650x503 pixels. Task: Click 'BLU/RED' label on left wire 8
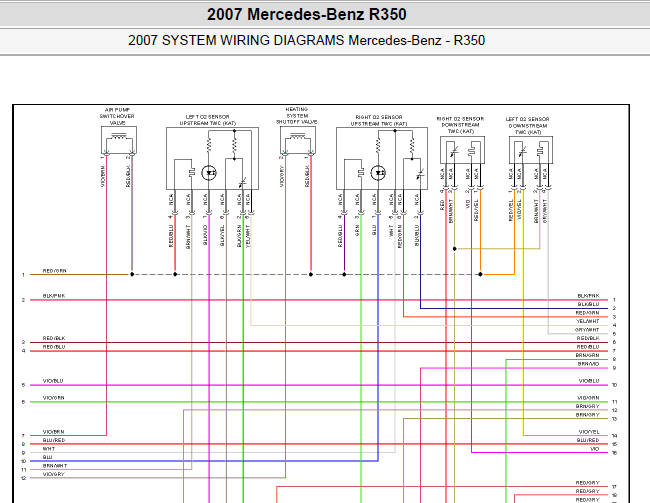pyautogui.click(x=54, y=440)
